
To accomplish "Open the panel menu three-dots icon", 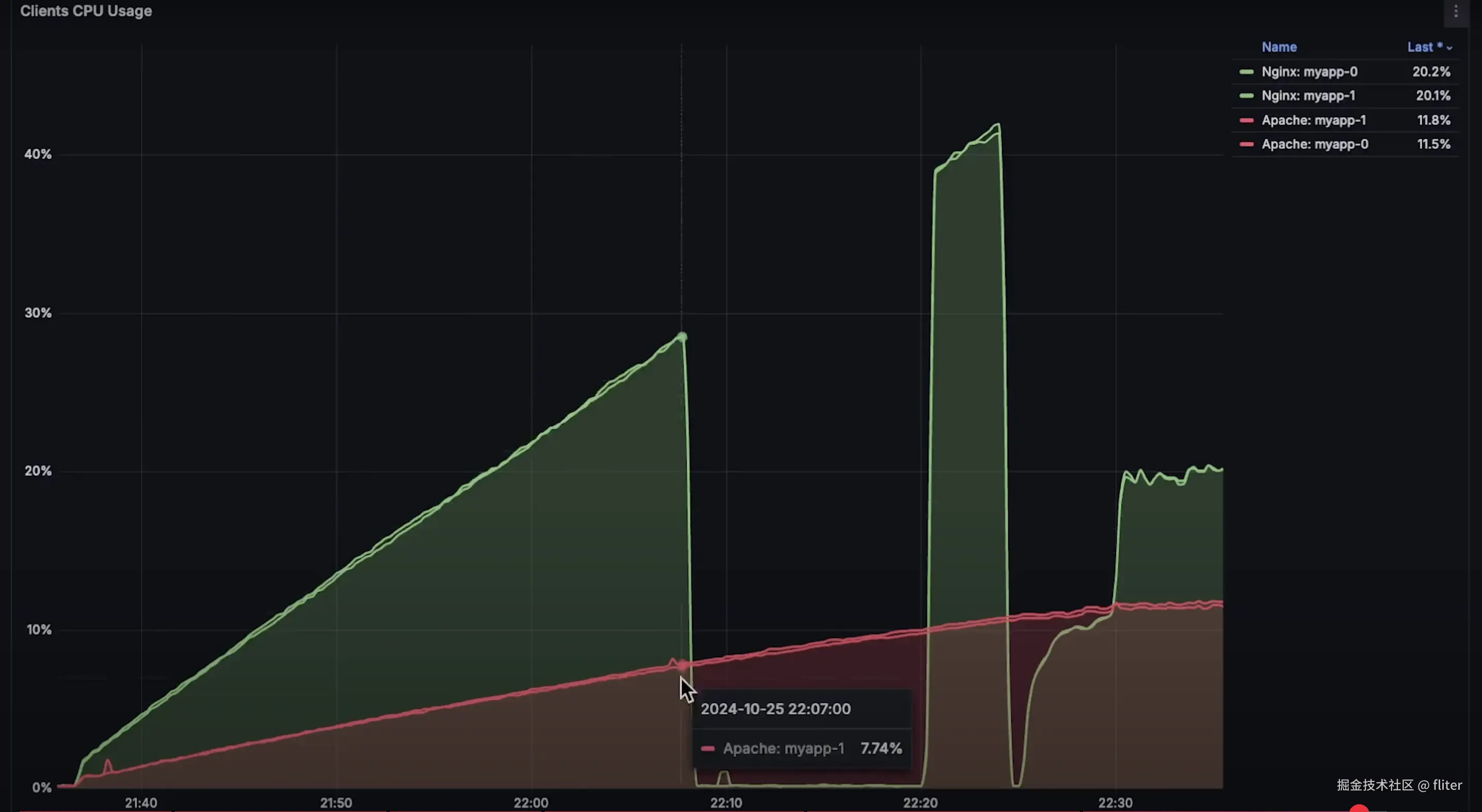I will [x=1456, y=11].
